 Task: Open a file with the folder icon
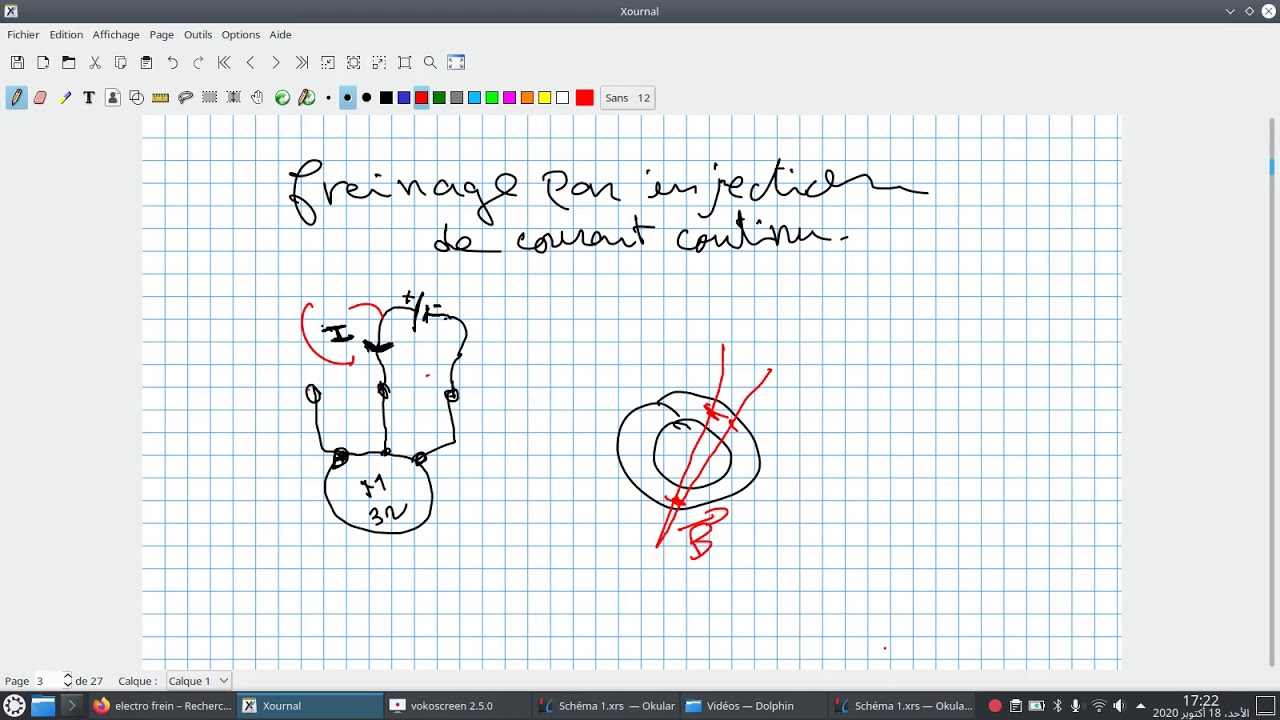pos(69,62)
